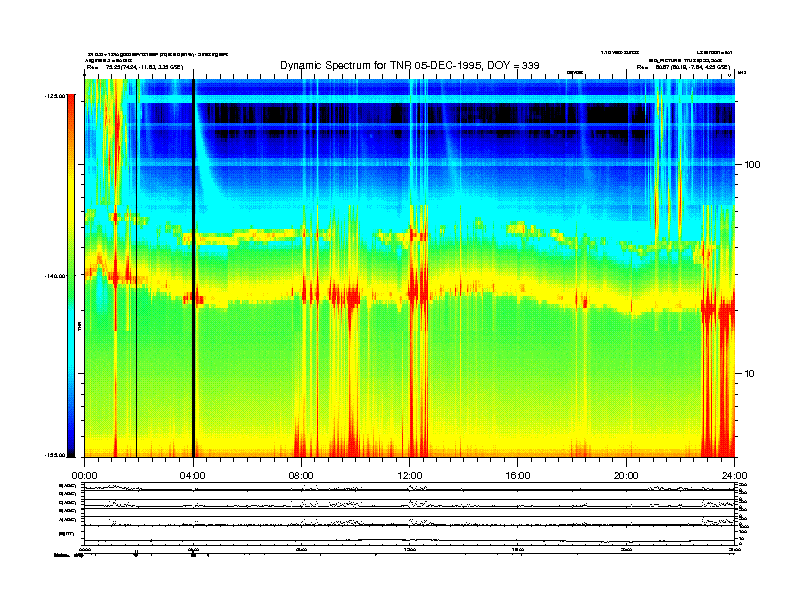
Task: Click the 100 frequency axis label
Action: tap(752, 165)
